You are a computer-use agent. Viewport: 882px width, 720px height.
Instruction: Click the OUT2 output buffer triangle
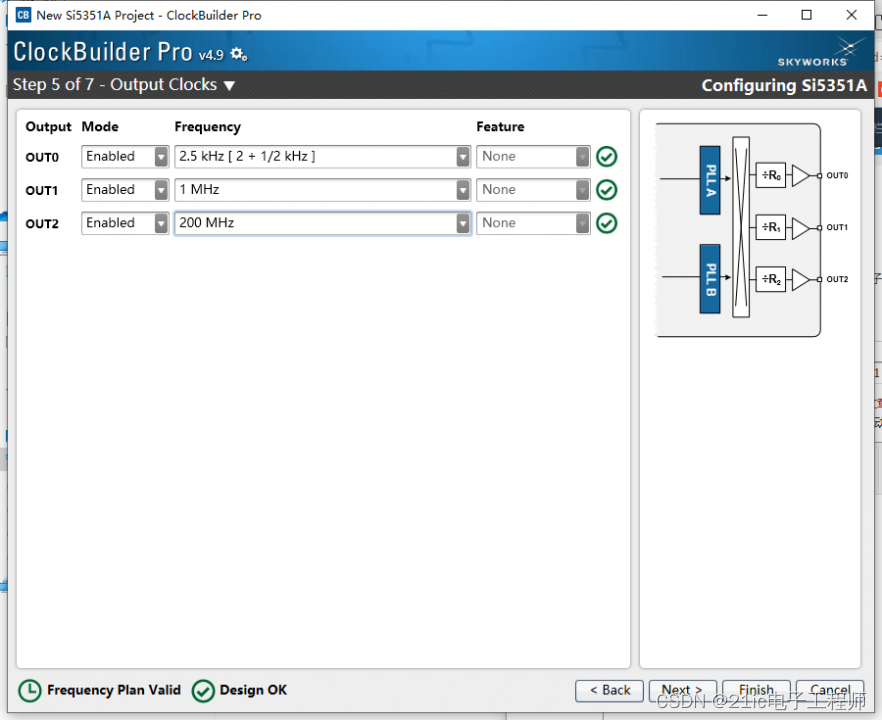pyautogui.click(x=800, y=279)
